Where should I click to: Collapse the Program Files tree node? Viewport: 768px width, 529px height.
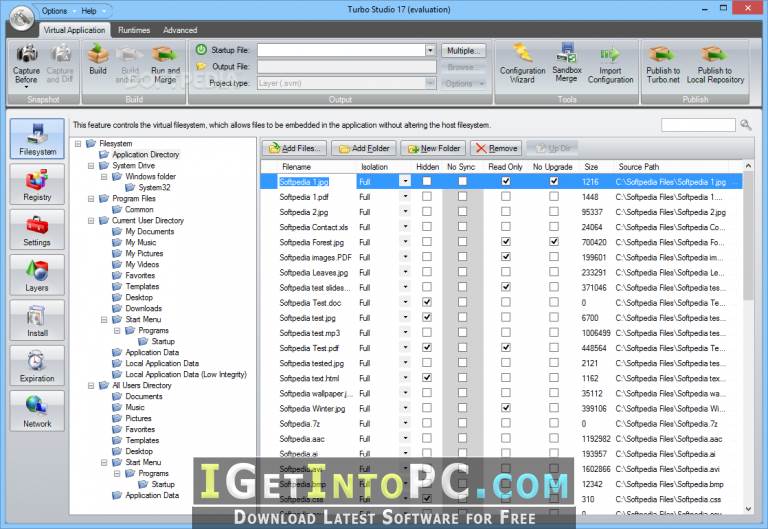coord(91,199)
